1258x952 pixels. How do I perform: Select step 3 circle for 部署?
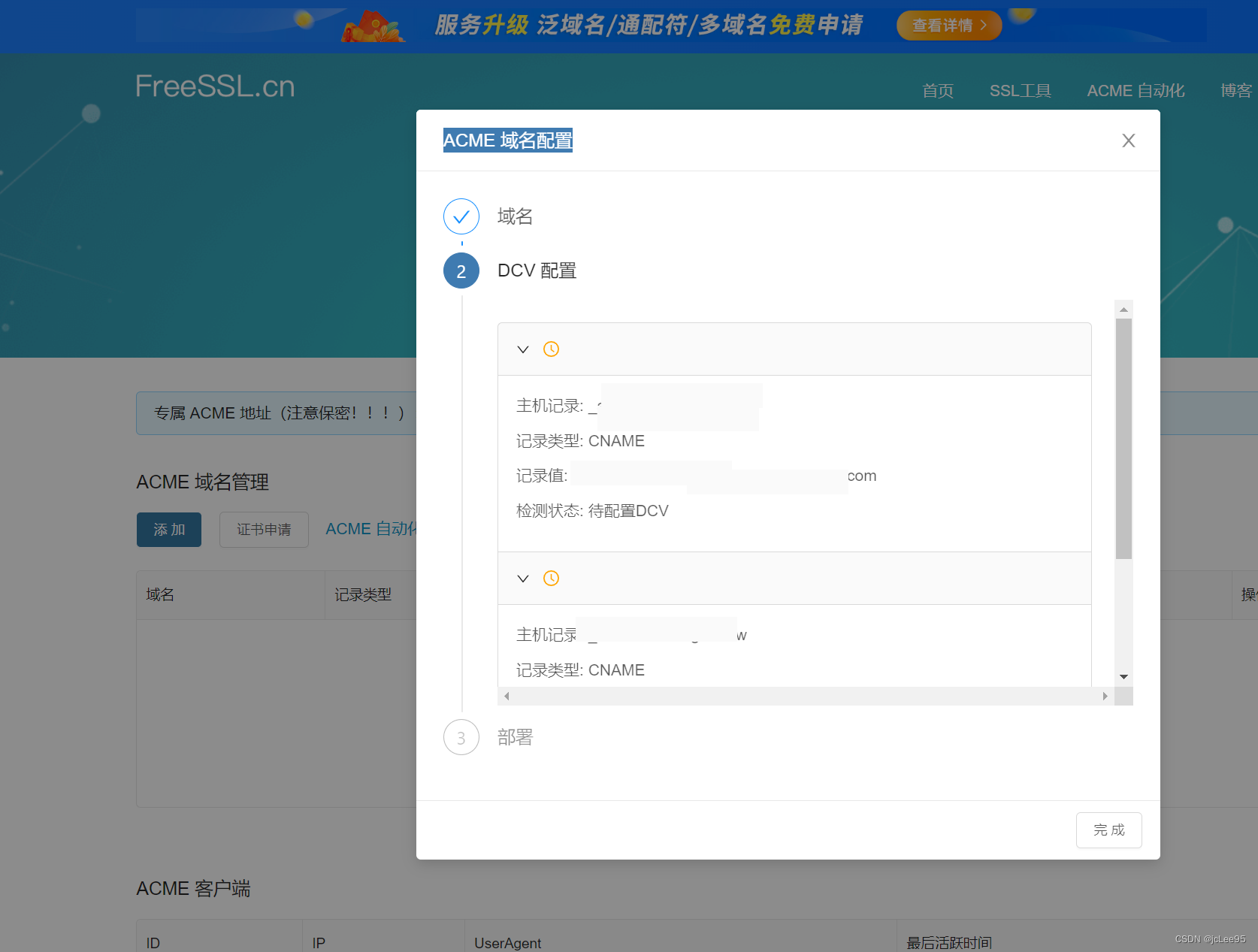(x=461, y=738)
